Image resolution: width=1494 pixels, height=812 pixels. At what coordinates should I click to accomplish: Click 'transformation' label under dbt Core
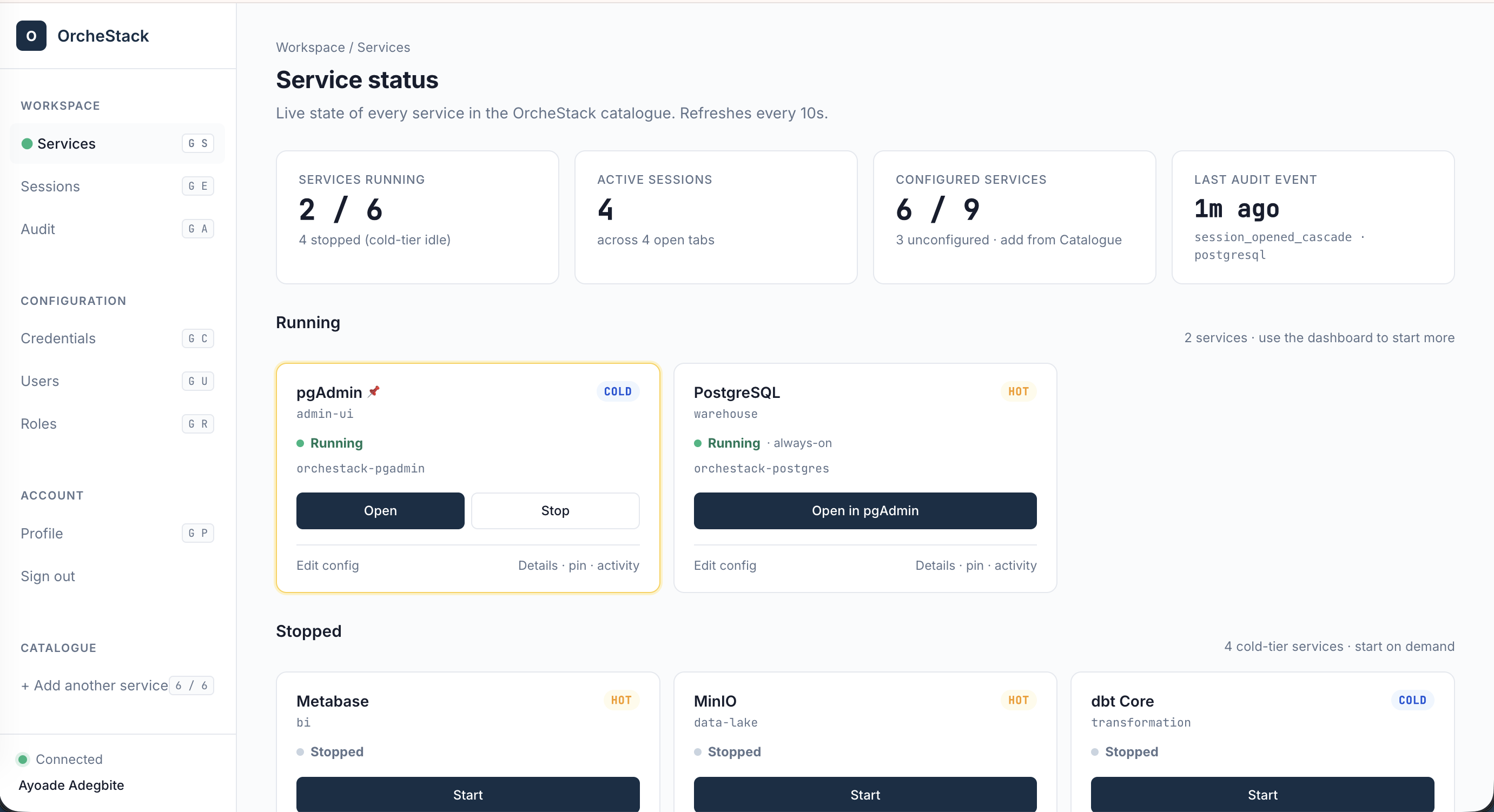1140,723
